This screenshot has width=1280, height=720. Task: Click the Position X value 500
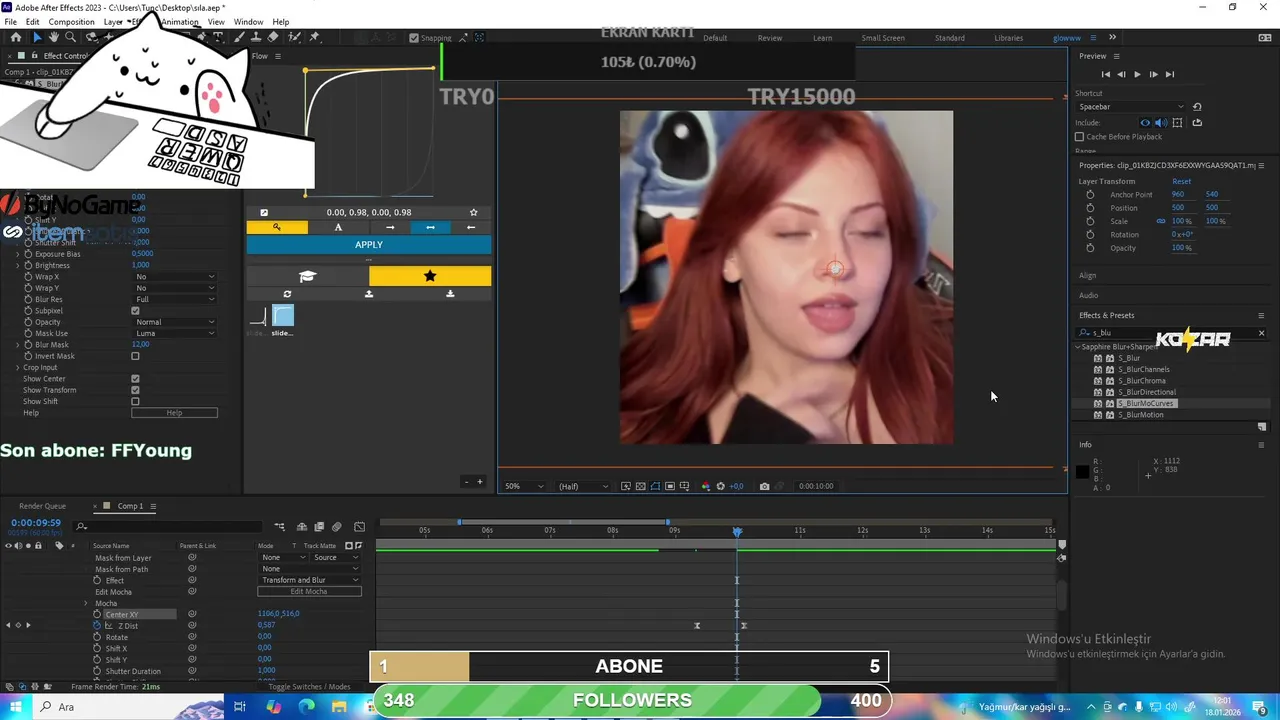(1178, 208)
